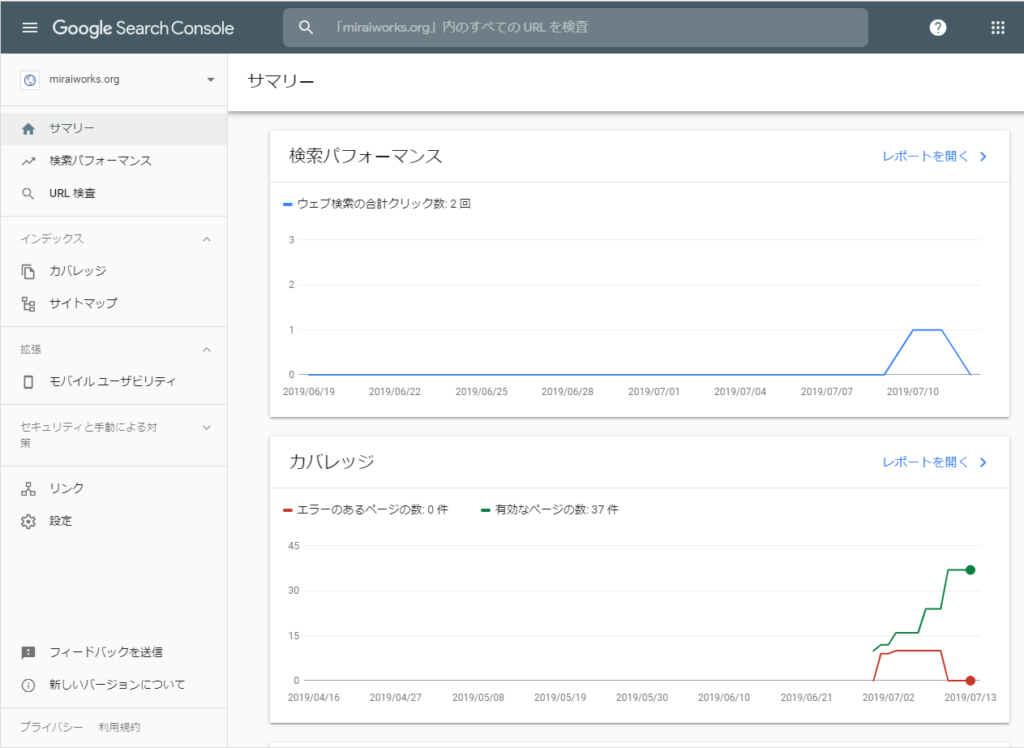The image size is (1024, 748).
Task: Open the hamburger main menu
Action: pyautogui.click(x=30, y=27)
